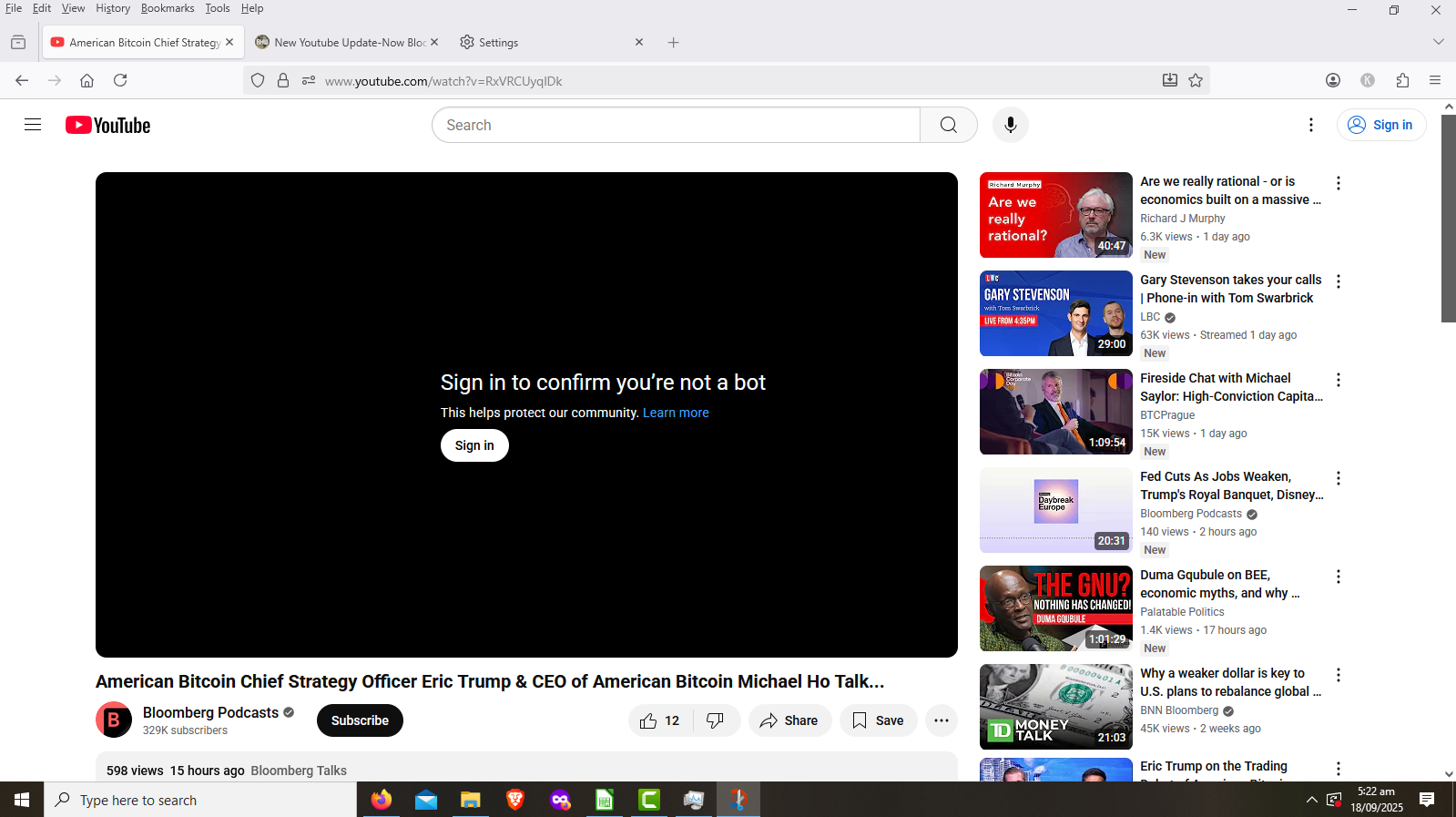List all tabs dropdown arrow
The image size is (1456, 817).
pos(1438,42)
